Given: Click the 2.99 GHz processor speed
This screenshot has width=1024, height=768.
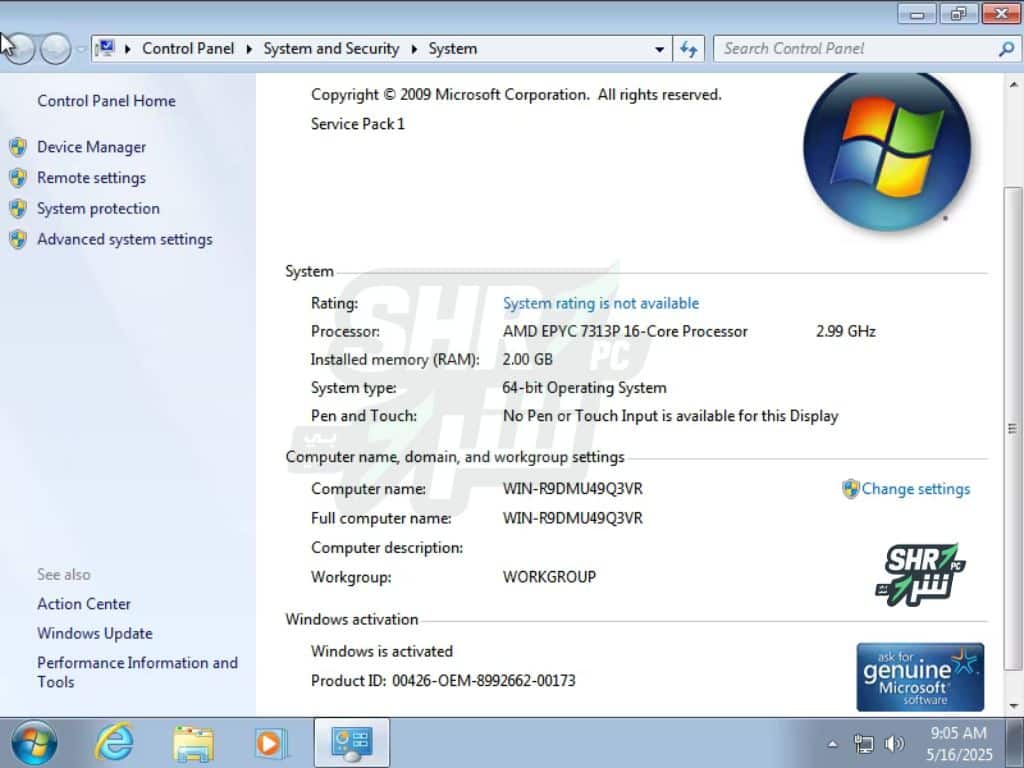Looking at the screenshot, I should click(x=846, y=331).
